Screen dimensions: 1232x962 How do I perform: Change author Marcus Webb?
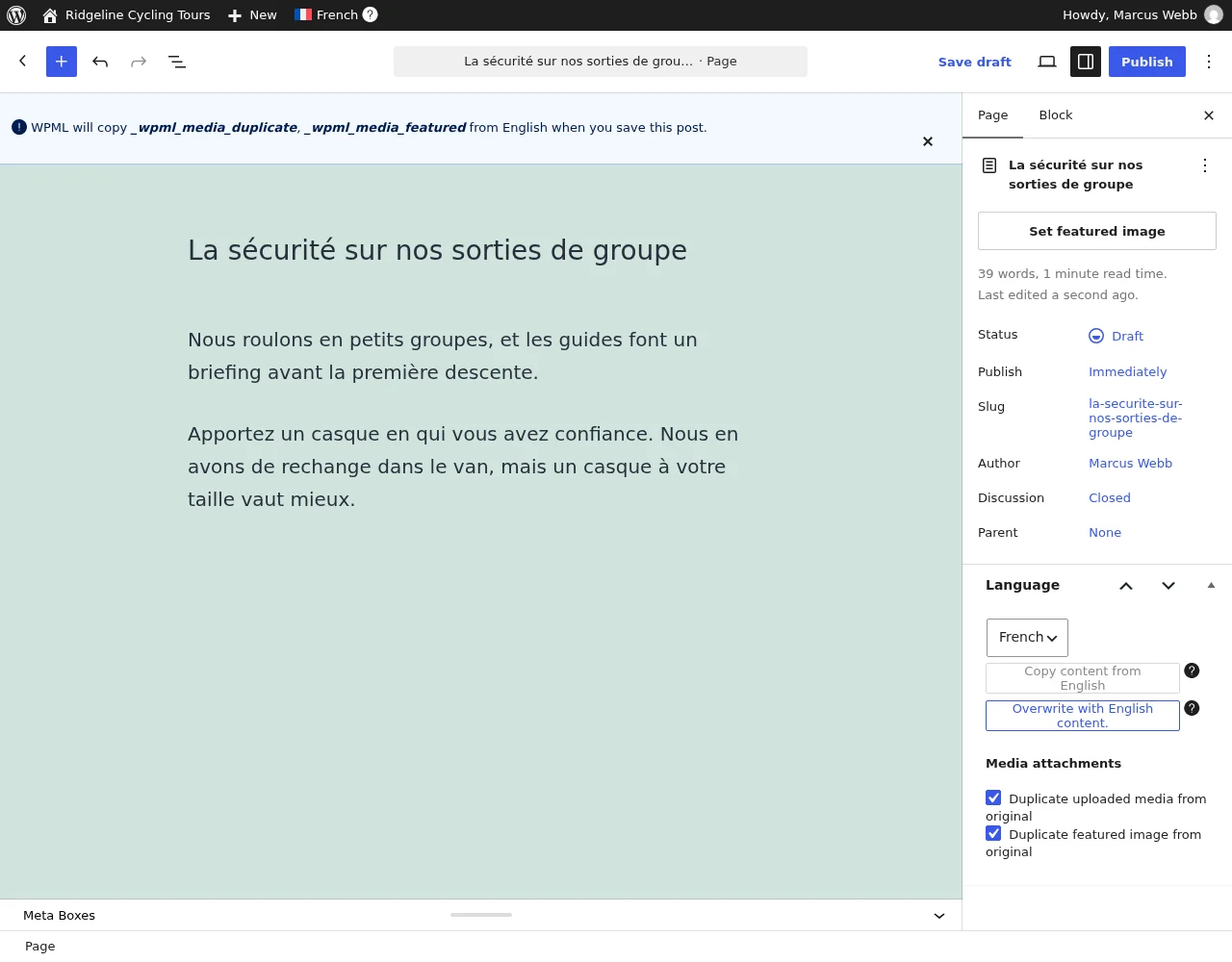pyautogui.click(x=1131, y=464)
